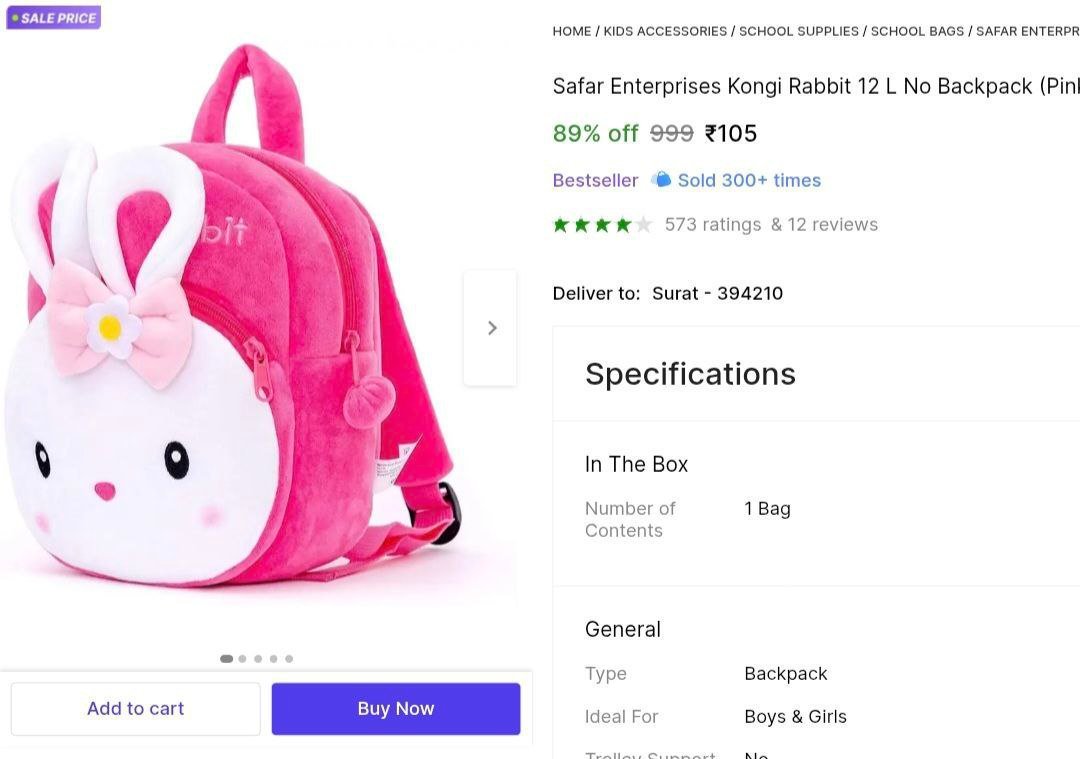Open SCHOOL SUPPLIES breadcrumb link

[x=799, y=31]
